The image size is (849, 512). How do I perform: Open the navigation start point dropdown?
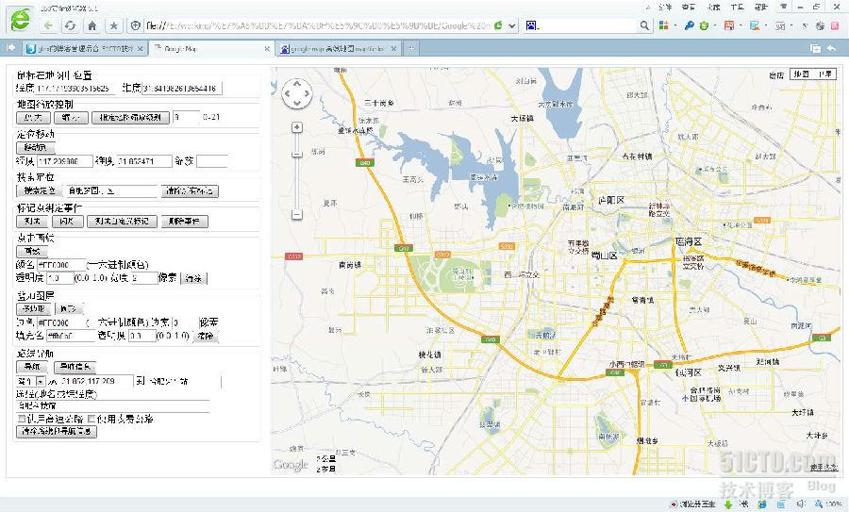[41, 381]
